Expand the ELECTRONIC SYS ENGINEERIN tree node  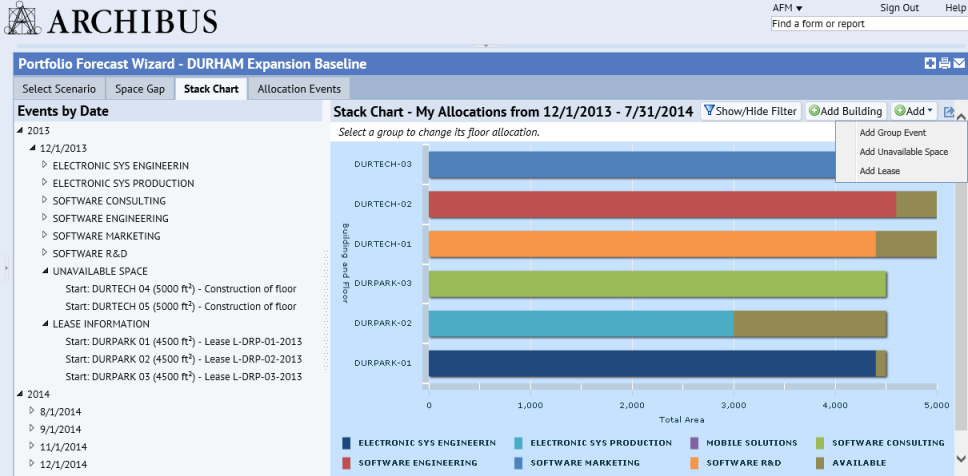(x=44, y=165)
